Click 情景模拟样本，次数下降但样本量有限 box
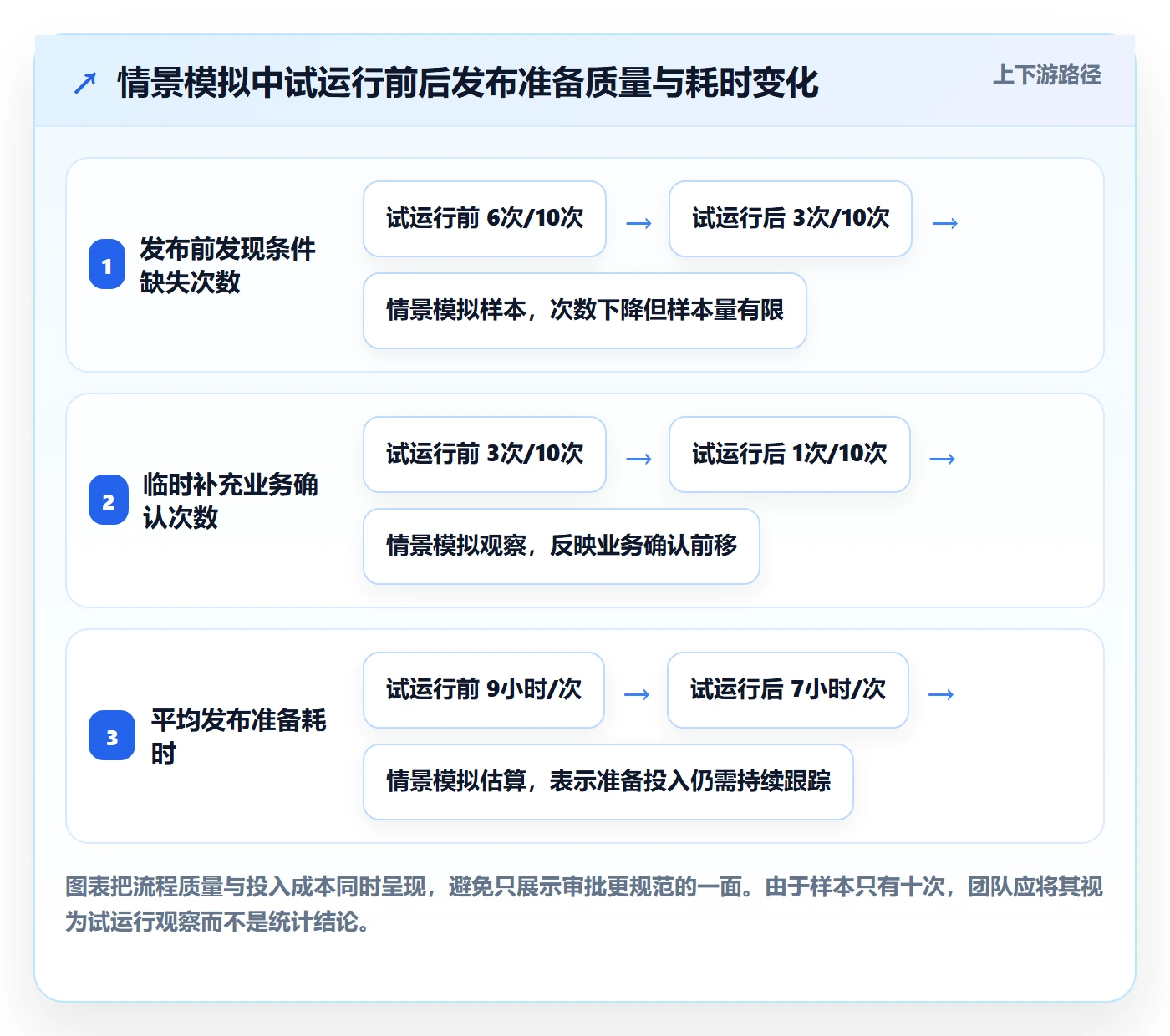Screen dimensions: 1170x1036 (585, 311)
